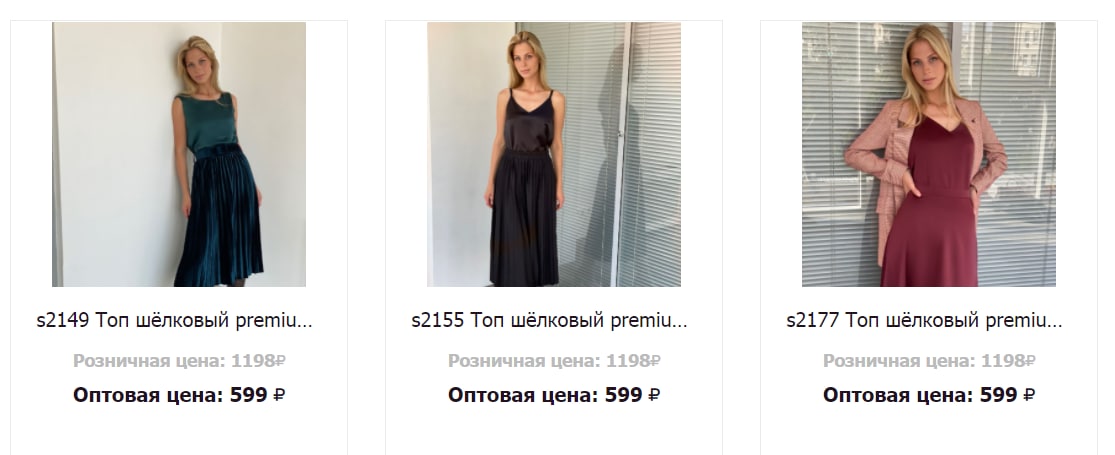Image resolution: width=1115 pixels, height=455 pixels.
Task: Select the s2177 retail price 1198 text
Action: [929, 361]
